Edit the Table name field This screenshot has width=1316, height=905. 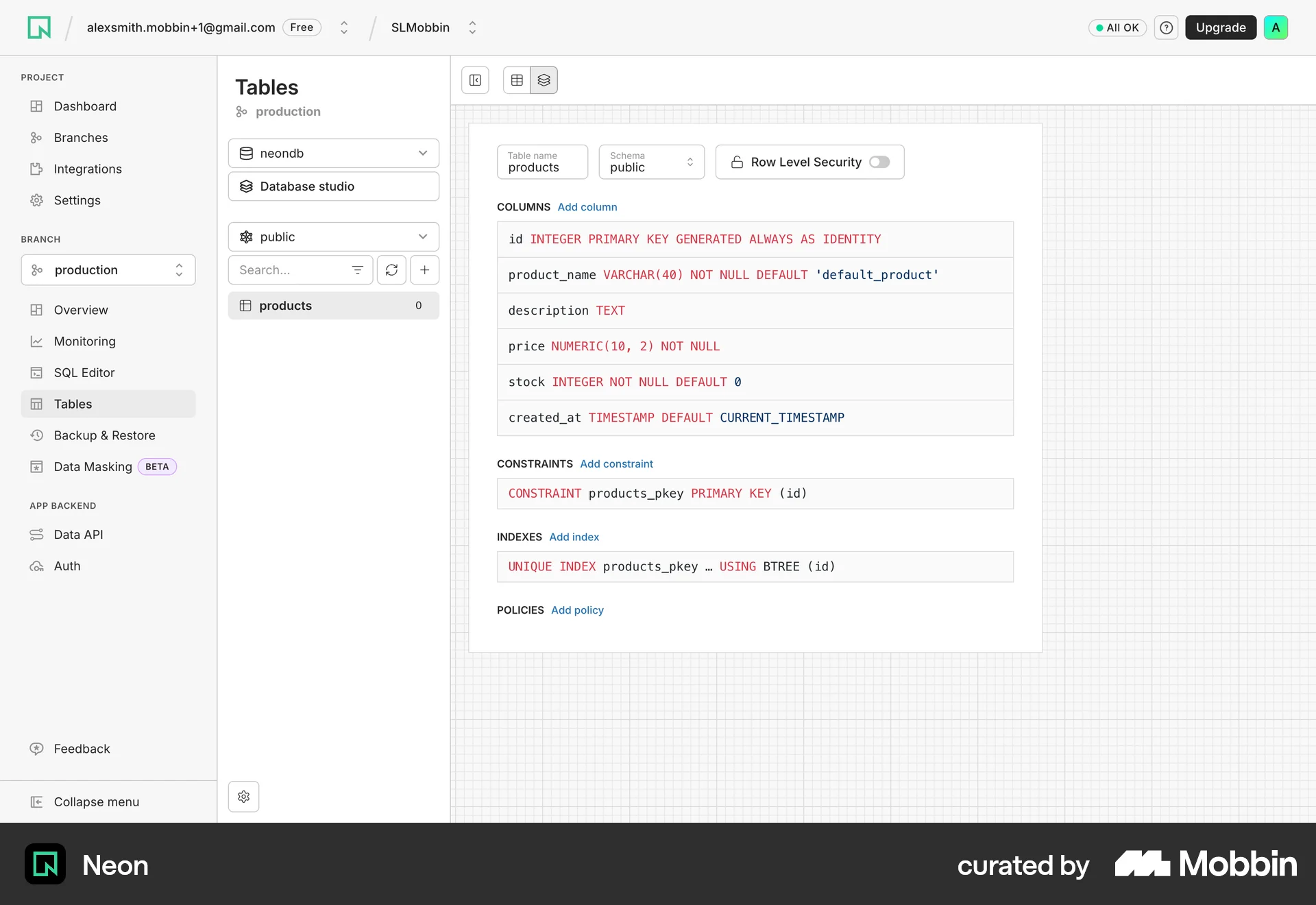(x=542, y=162)
